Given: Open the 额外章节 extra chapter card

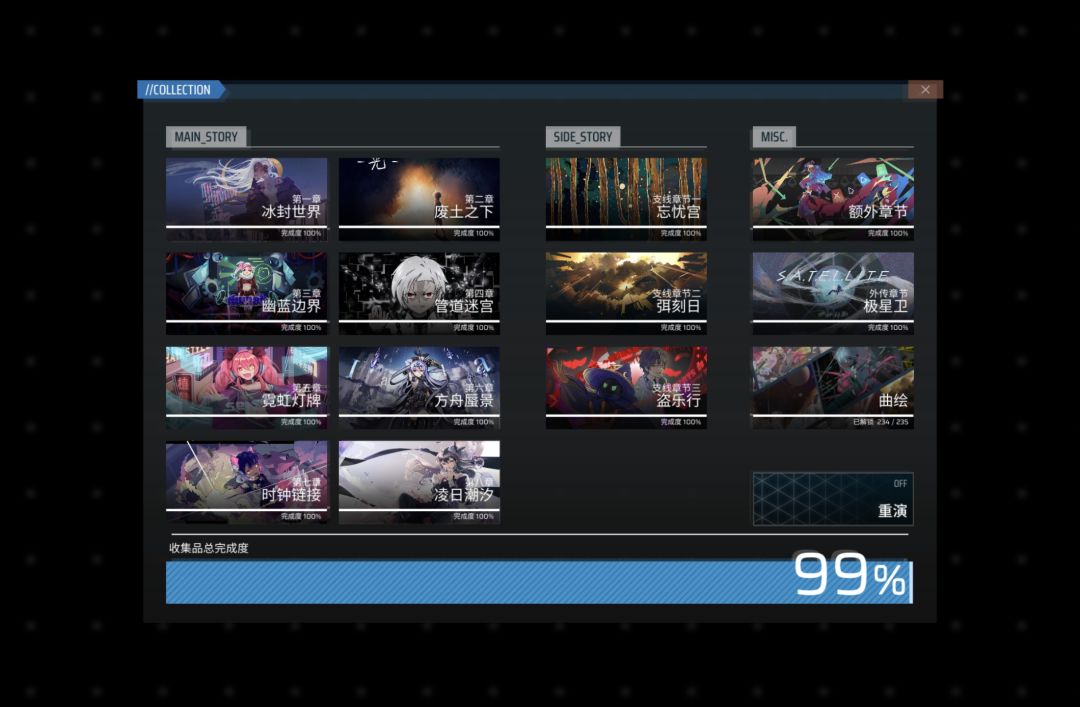Looking at the screenshot, I should [833, 198].
